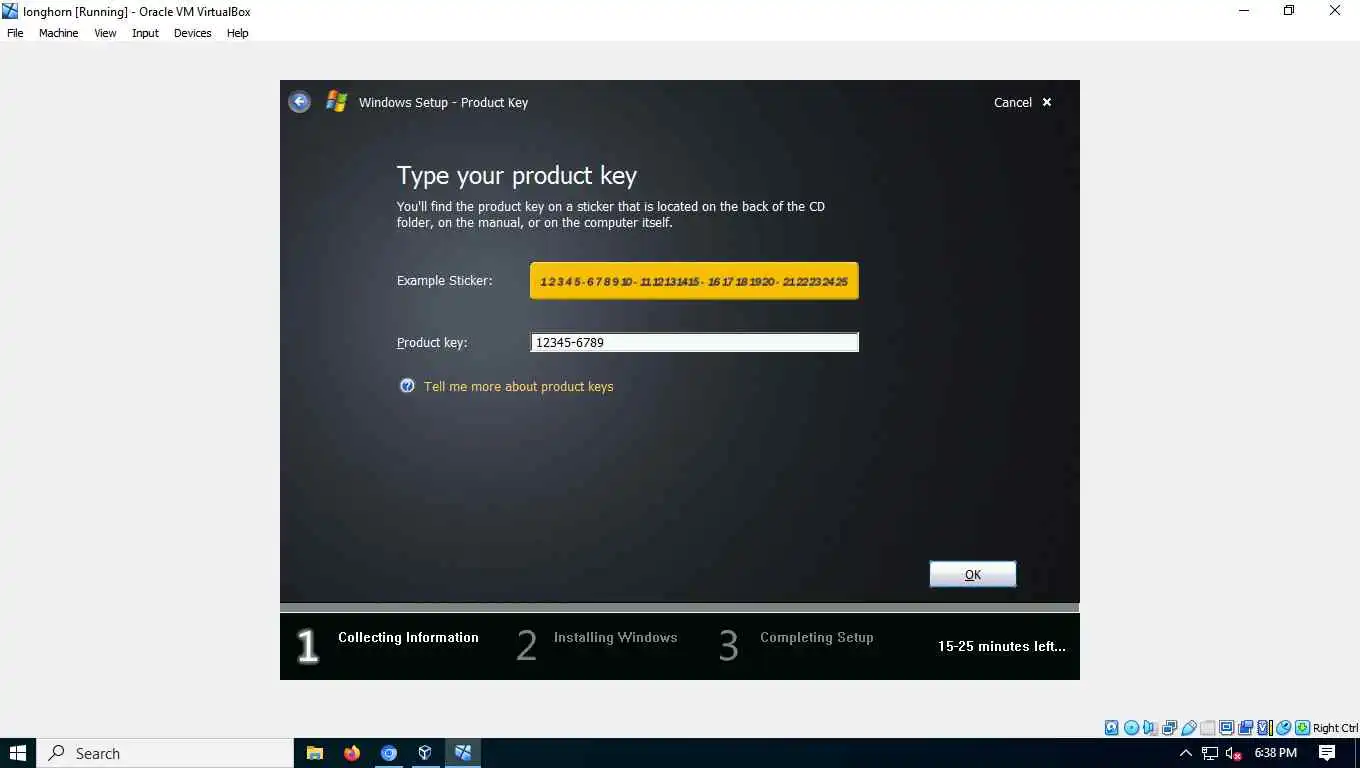This screenshot has width=1360, height=768.
Task: Click the Windows flag logo in setup header
Action: click(336, 102)
